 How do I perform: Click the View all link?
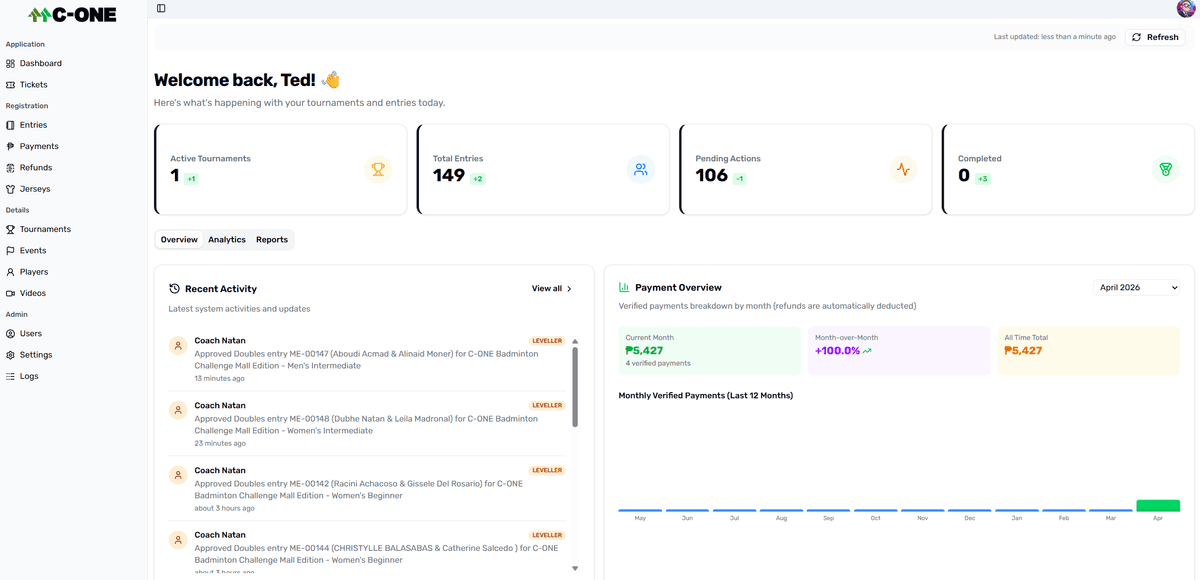click(552, 289)
